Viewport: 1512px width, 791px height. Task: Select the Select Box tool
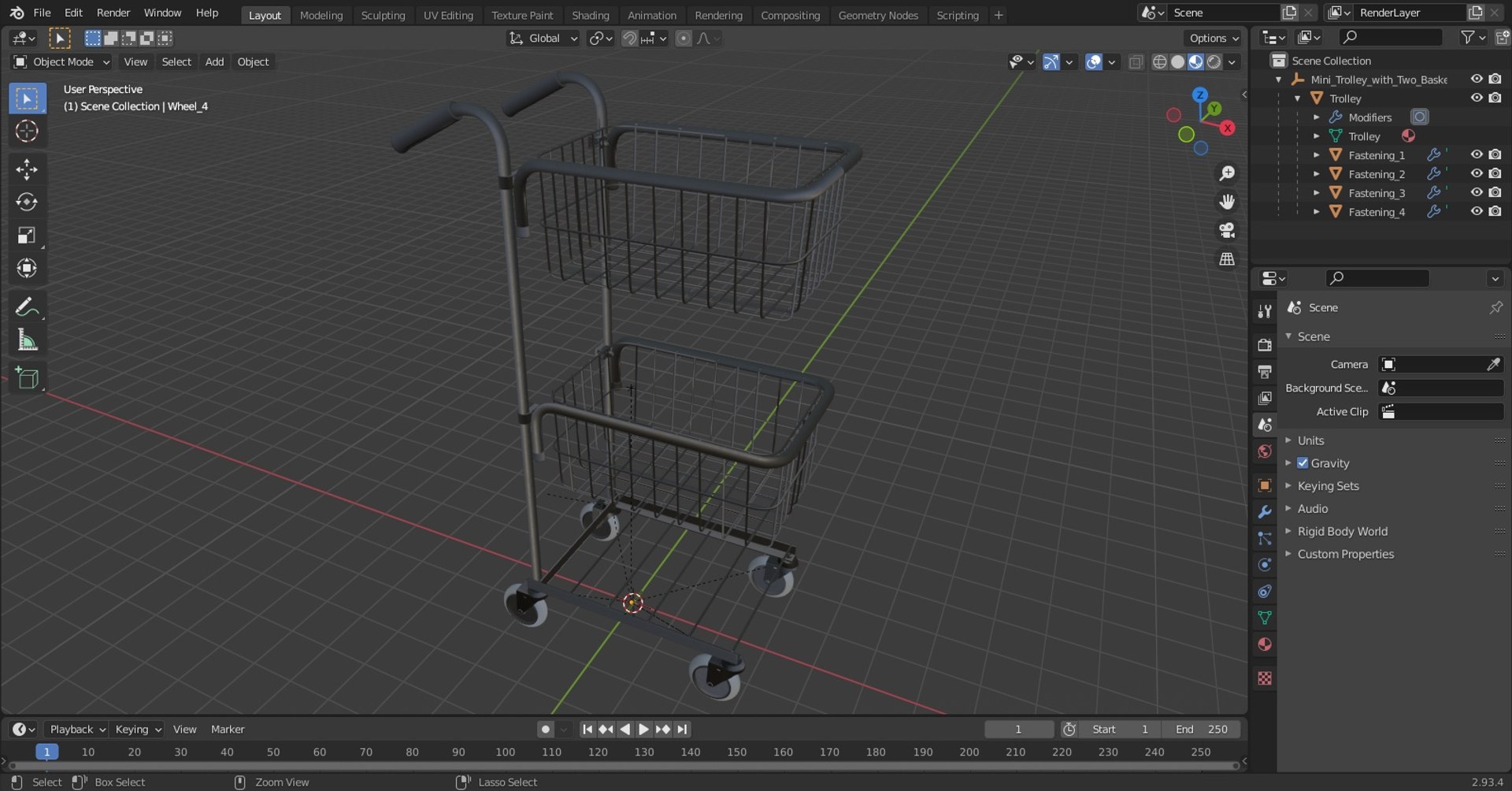pyautogui.click(x=27, y=98)
